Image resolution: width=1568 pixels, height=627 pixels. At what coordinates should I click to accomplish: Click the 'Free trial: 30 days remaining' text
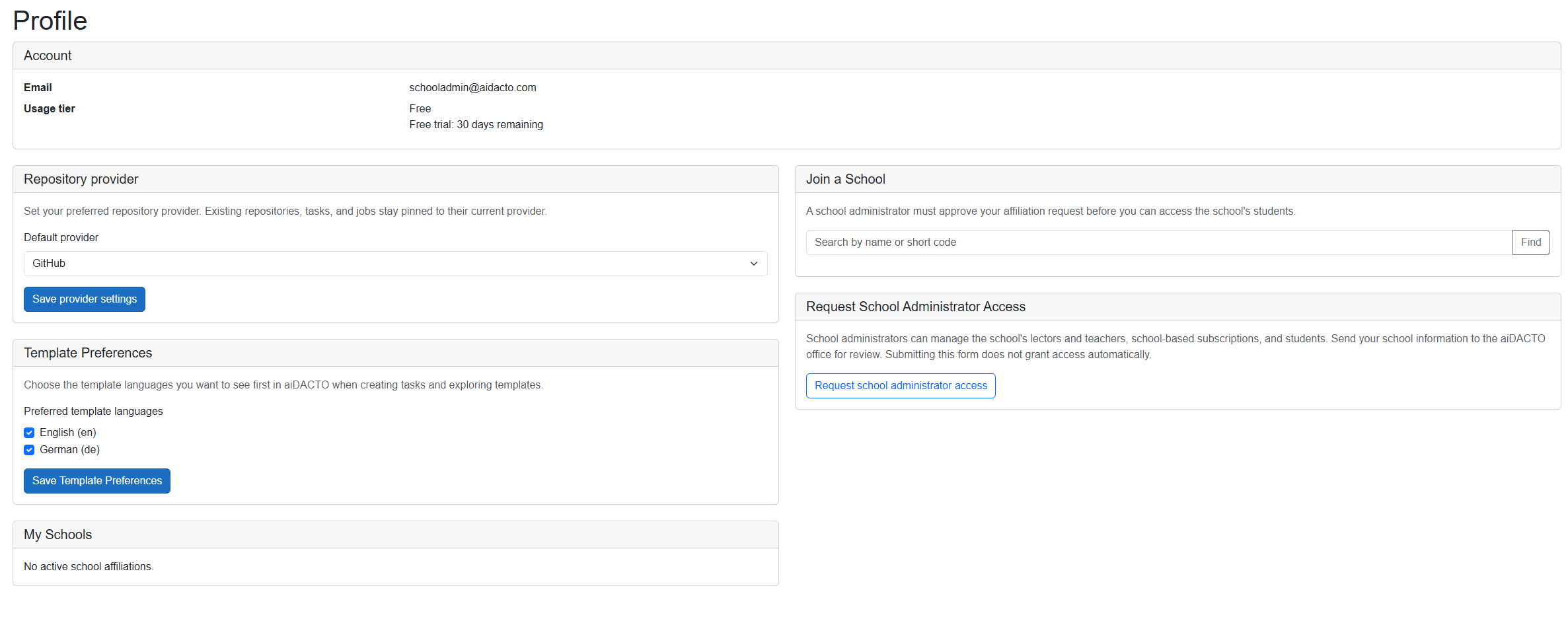476,124
